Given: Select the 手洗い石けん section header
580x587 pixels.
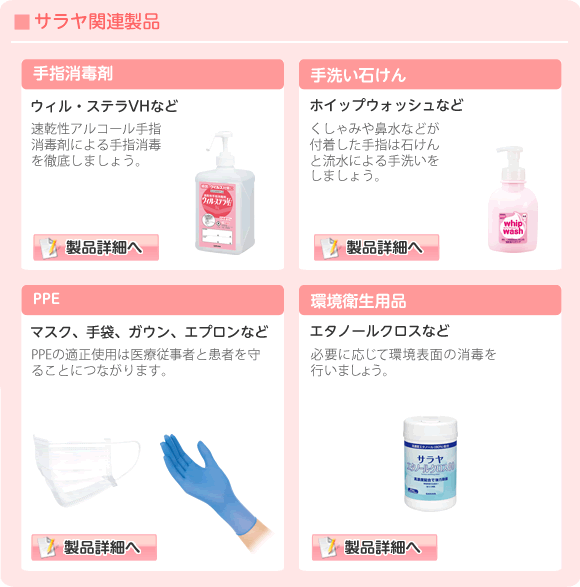Looking at the screenshot, I should [430, 74].
